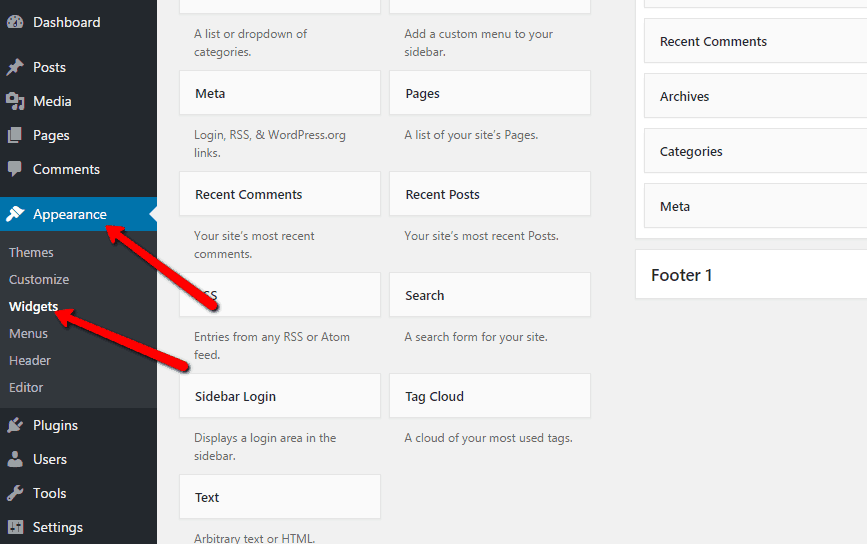This screenshot has width=867, height=544.
Task: Select the available Pages widget
Action: 490,93
